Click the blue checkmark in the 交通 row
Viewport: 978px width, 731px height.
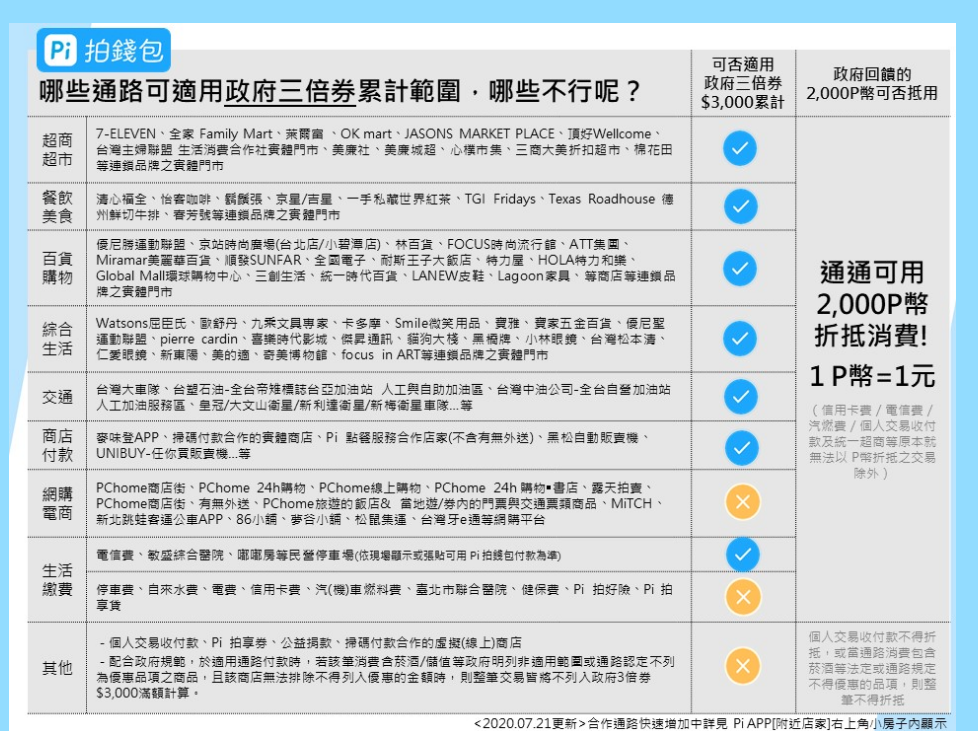(741, 396)
